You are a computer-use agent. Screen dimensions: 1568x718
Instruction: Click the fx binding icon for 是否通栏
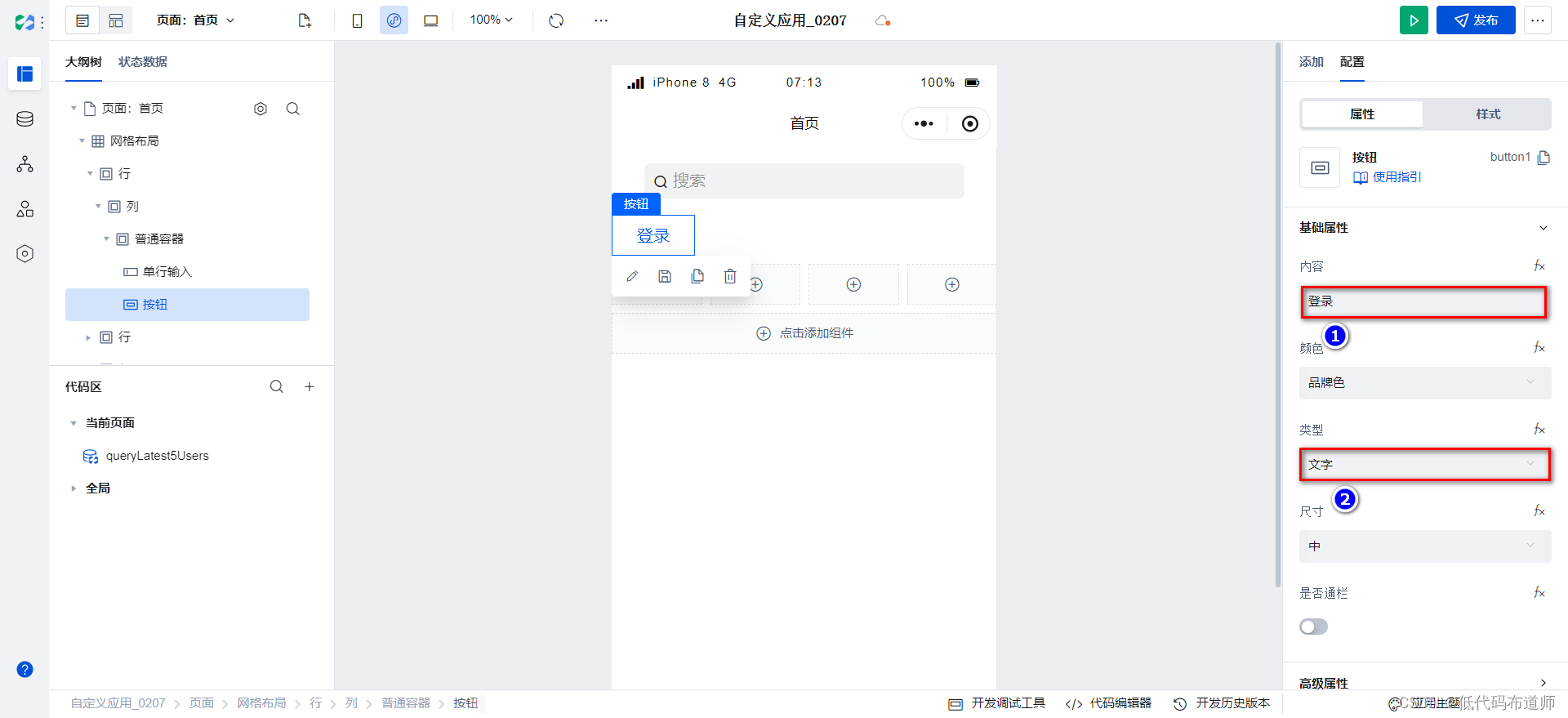click(x=1539, y=593)
